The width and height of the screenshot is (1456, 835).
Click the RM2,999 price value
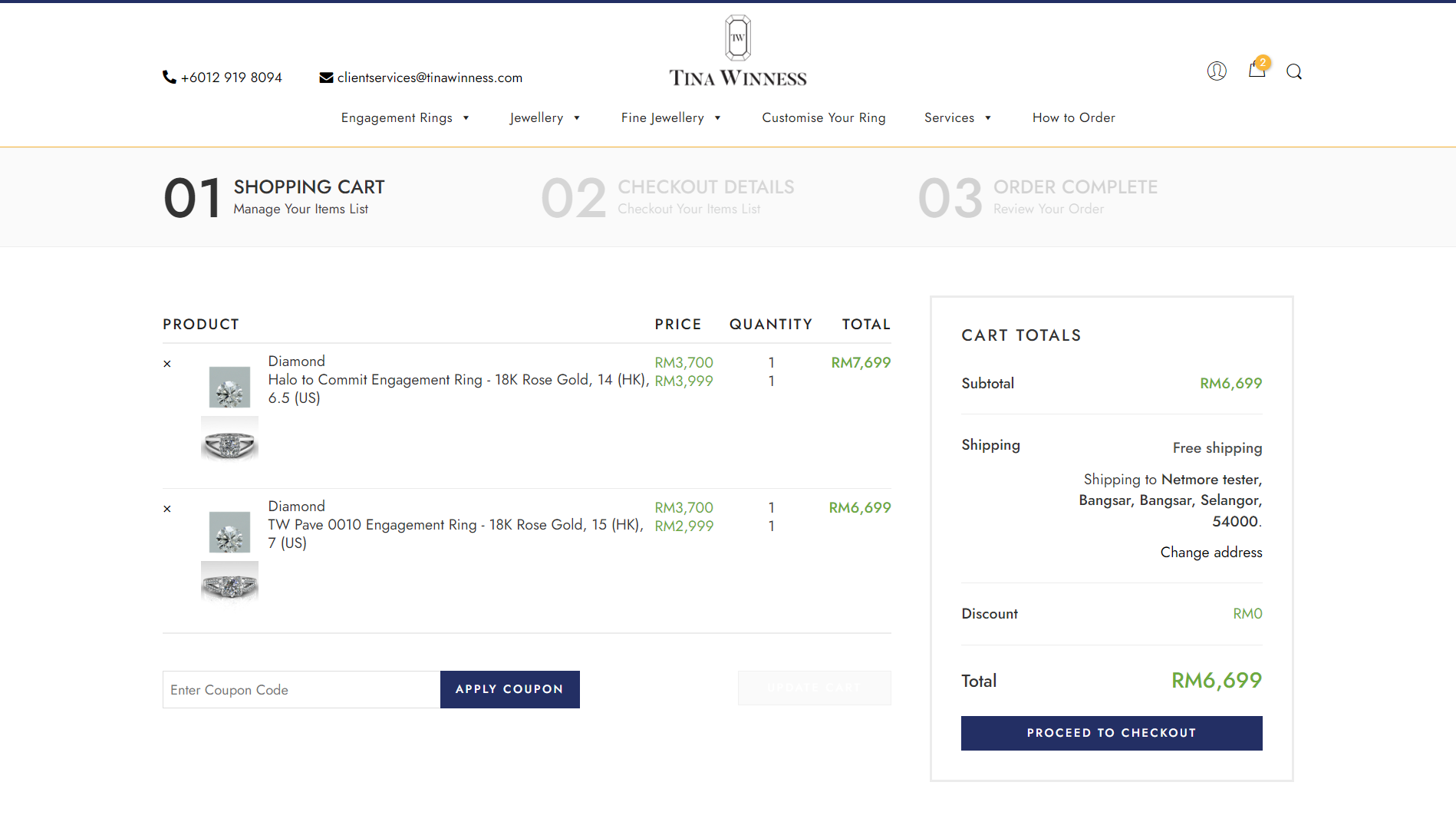[x=684, y=526]
